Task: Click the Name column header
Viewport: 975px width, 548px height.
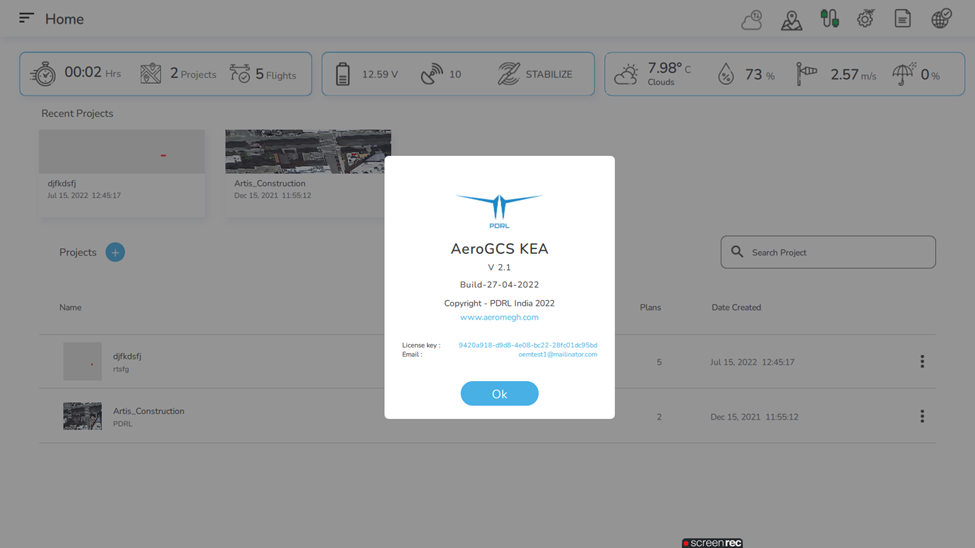Action: [x=70, y=307]
